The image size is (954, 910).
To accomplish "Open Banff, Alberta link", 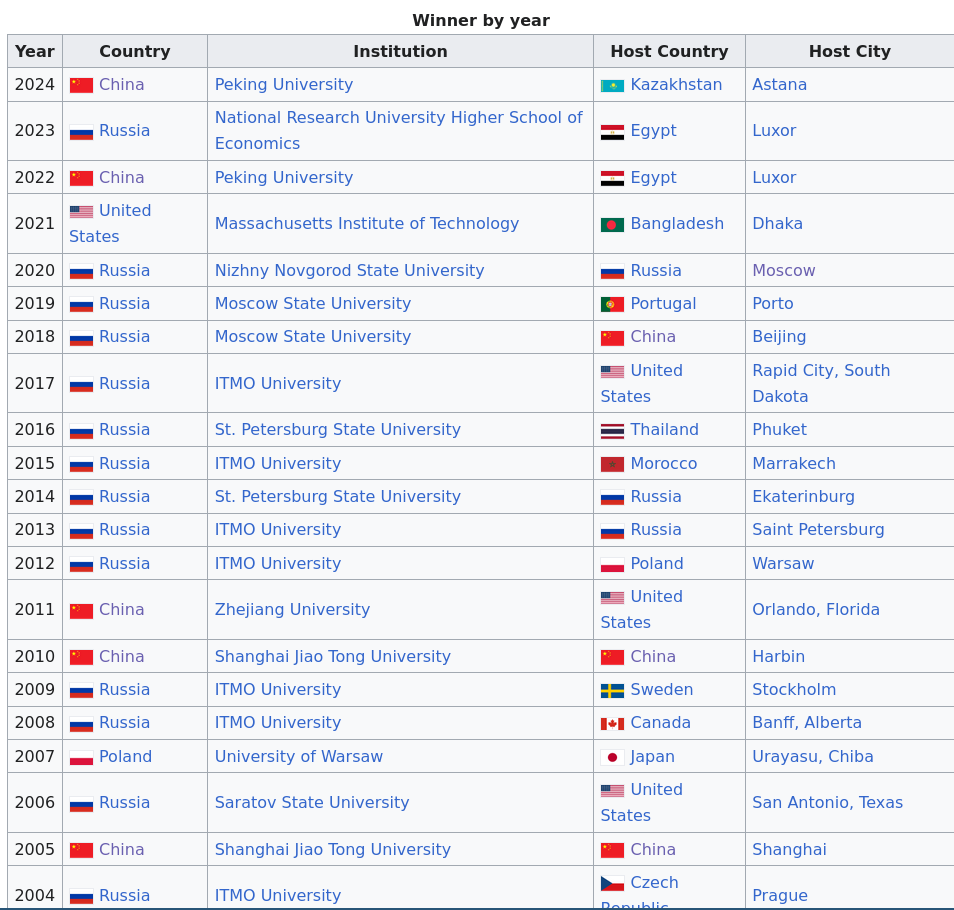I will pos(807,723).
